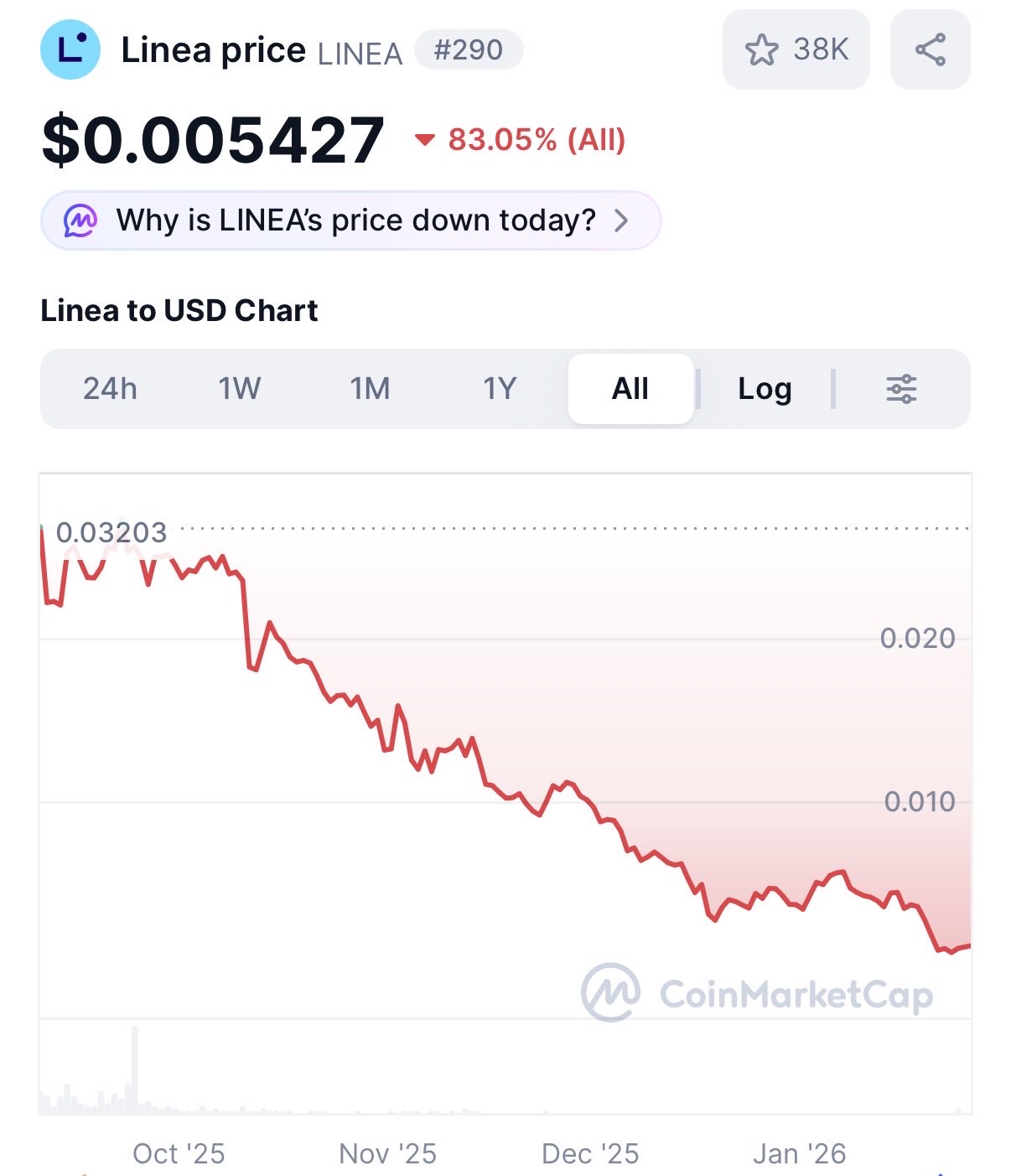The width and height of the screenshot is (1011, 1176).
Task: Select the All time range tab
Action: (630, 389)
